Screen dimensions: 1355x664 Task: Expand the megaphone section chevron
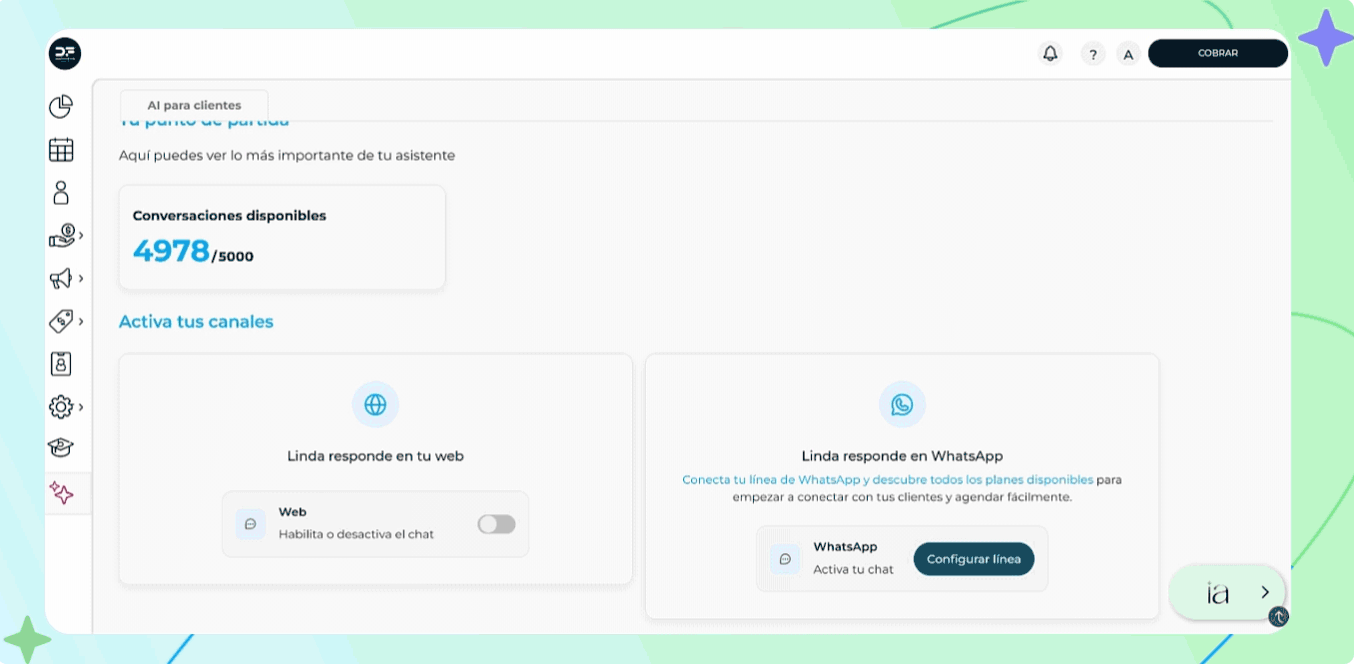[79, 279]
